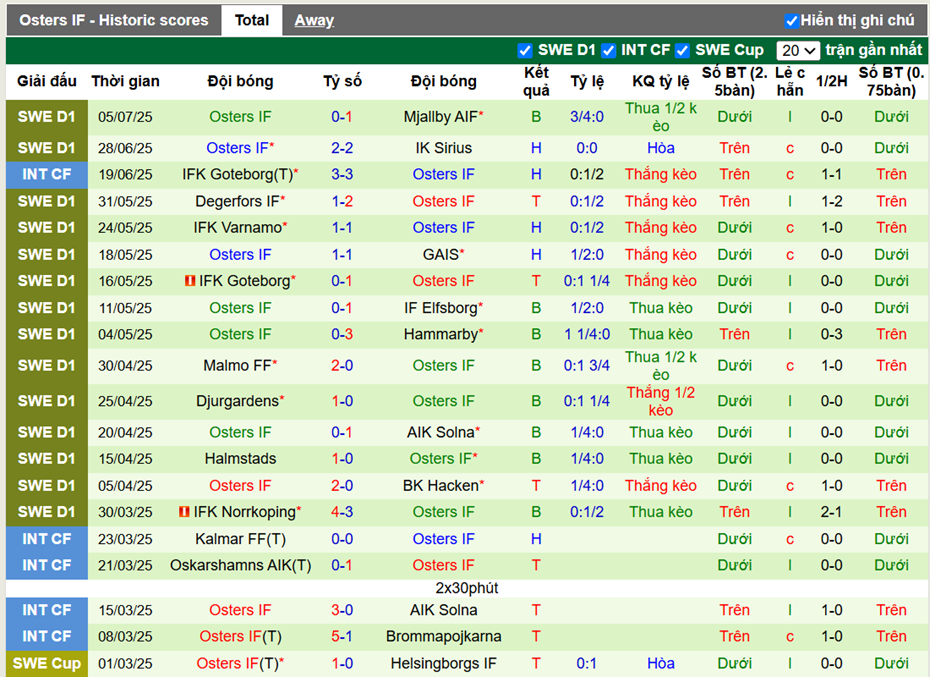Click SWE D1 league label on 05/07/25
Screen dimensions: 930x677
(47, 117)
